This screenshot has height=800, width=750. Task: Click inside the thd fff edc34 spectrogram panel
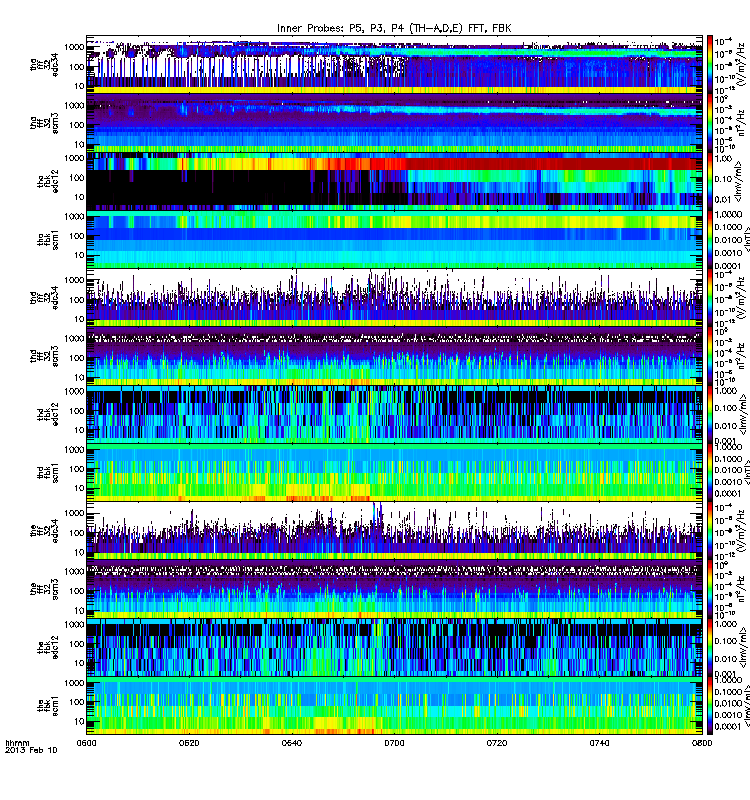pyautogui.click(x=394, y=298)
